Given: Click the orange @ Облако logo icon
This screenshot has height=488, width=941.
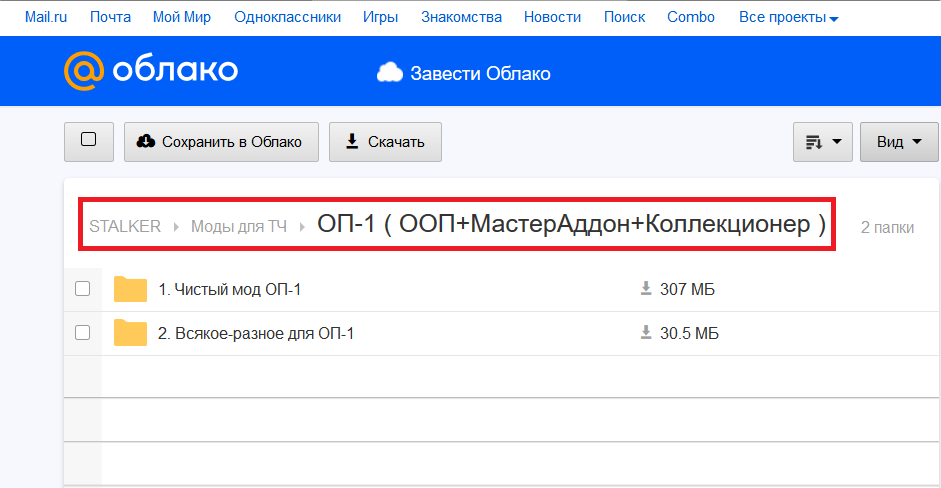Looking at the screenshot, I should coord(84,70).
